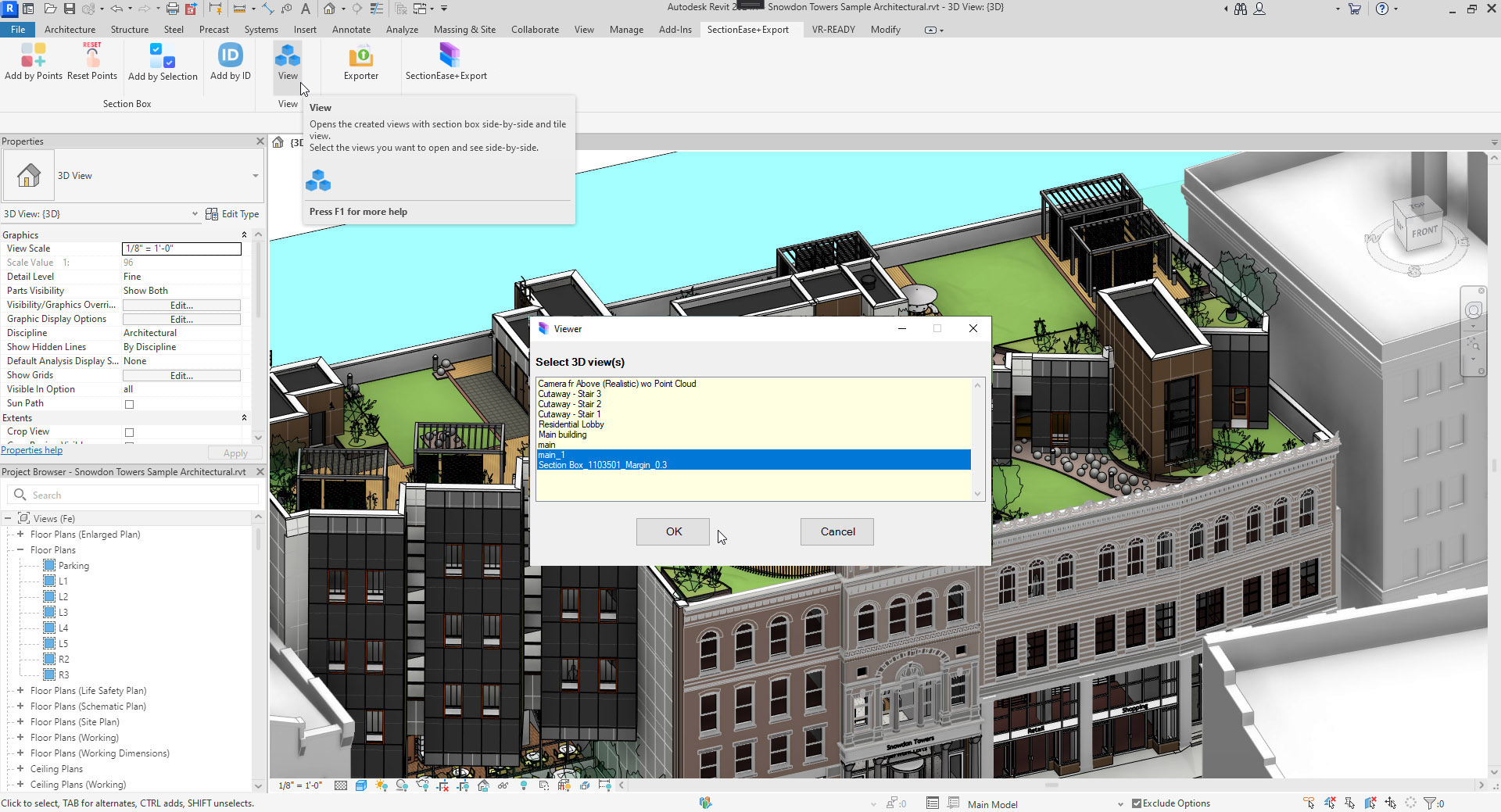Screen dimensions: 1501x812
Task: Confirm the Viewer dialog with OK
Action: pos(673,531)
